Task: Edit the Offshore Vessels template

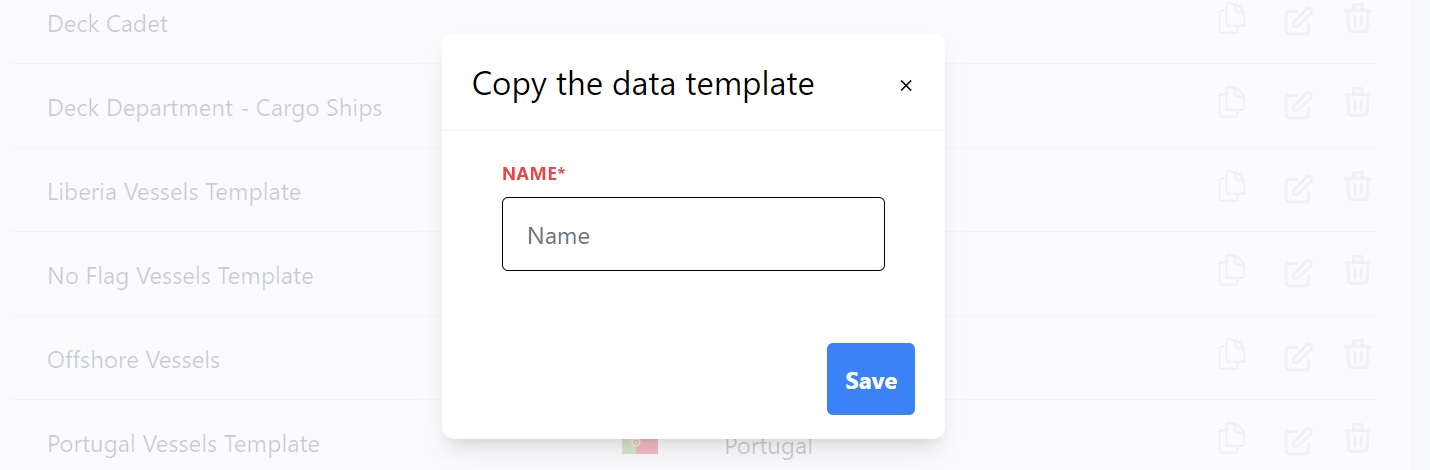Action: click(1297, 355)
